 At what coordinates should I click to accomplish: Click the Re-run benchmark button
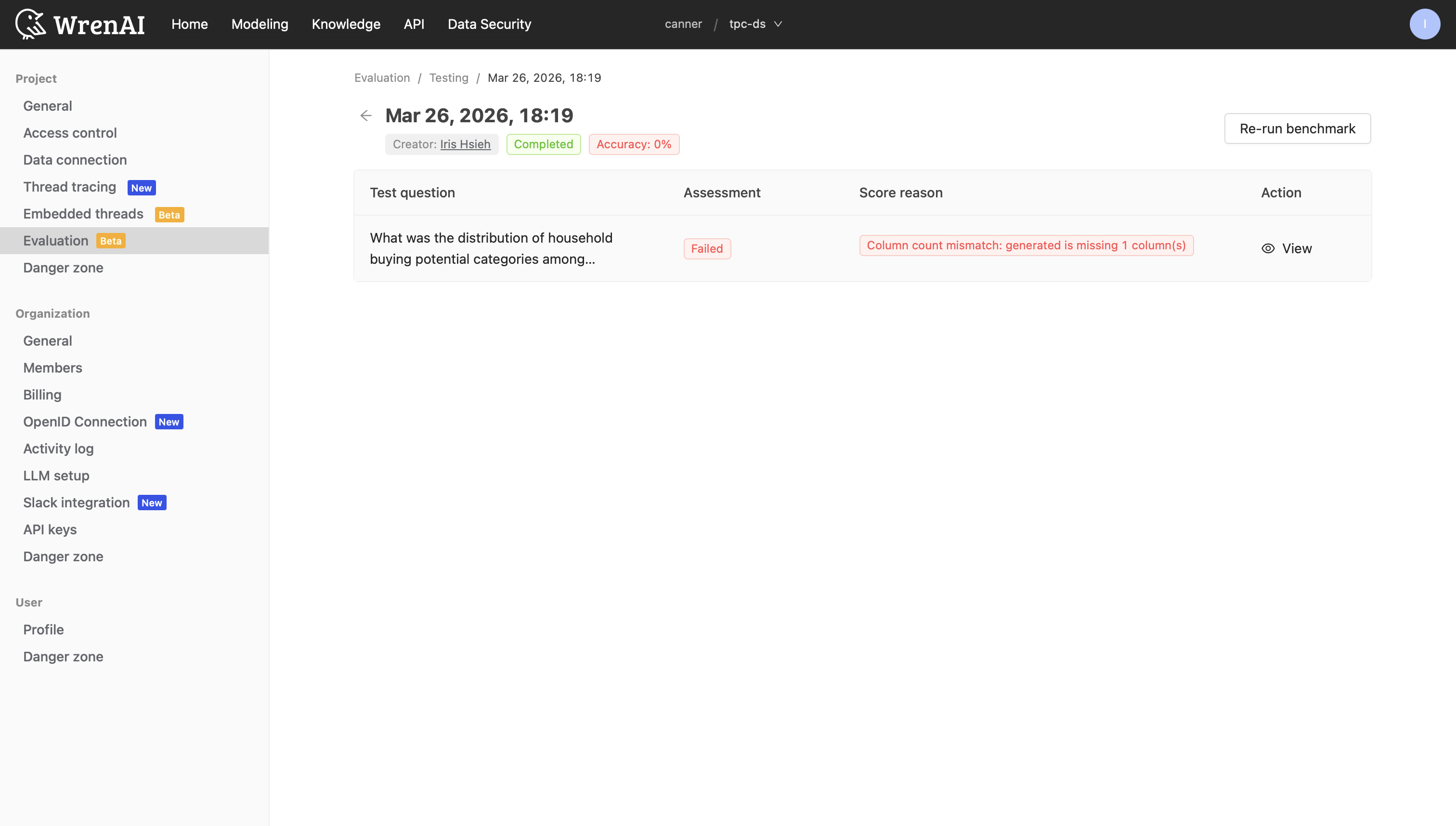(x=1297, y=128)
